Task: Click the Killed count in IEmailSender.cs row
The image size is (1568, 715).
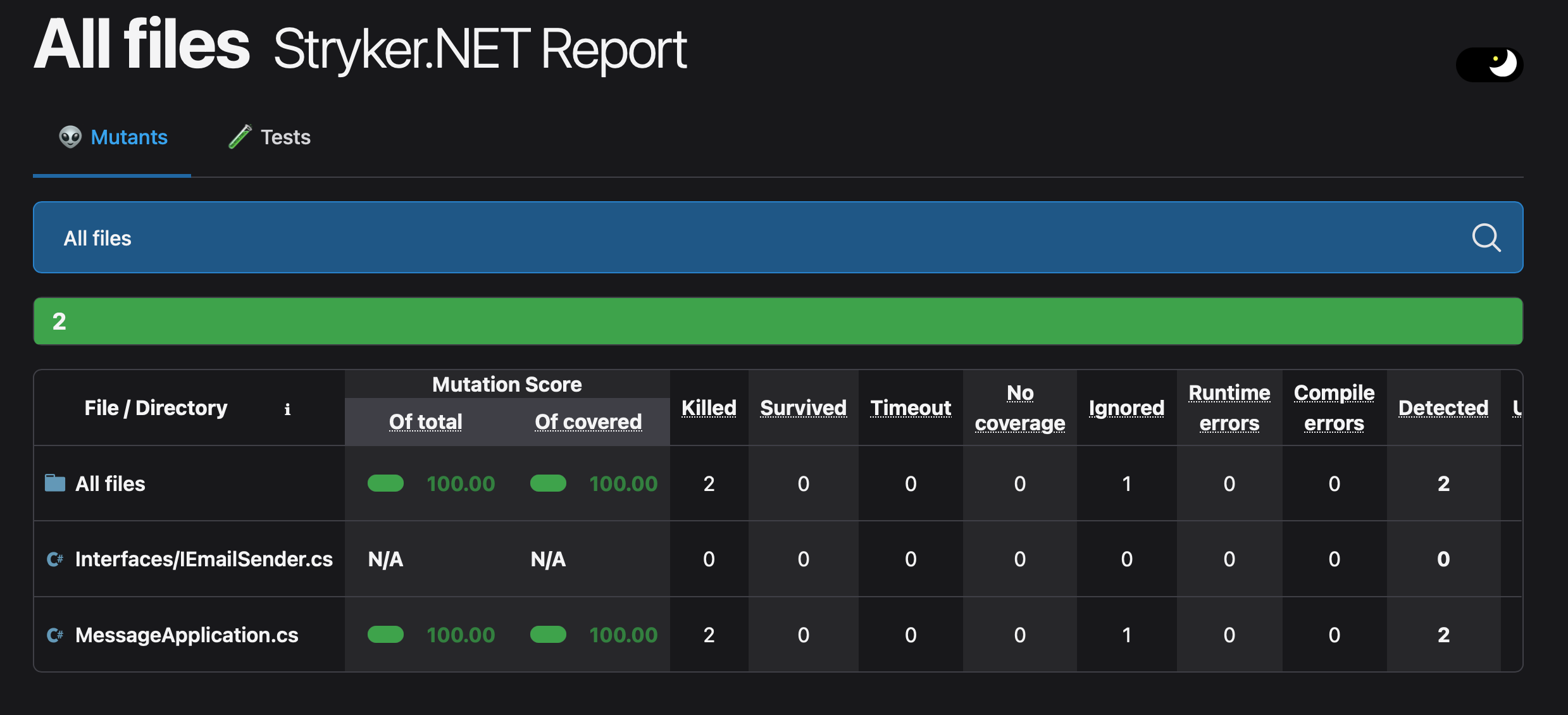Action: (709, 559)
